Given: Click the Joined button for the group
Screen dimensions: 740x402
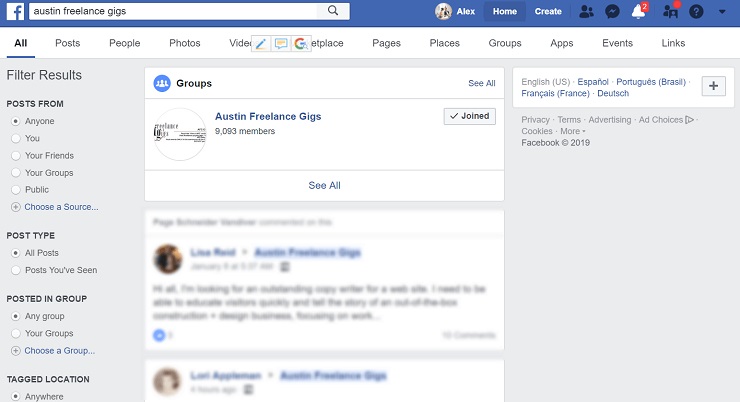Looking at the screenshot, I should 470,116.
